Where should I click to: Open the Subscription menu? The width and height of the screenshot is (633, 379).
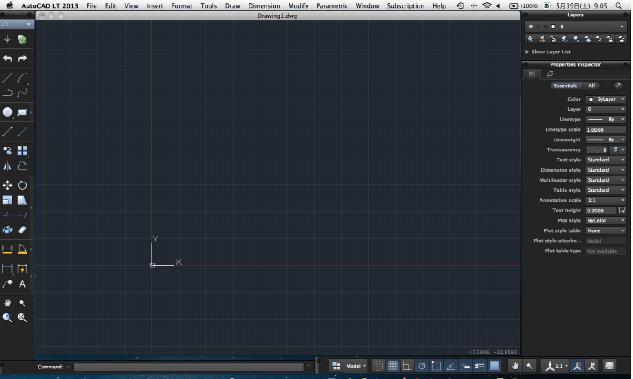(x=405, y=6)
